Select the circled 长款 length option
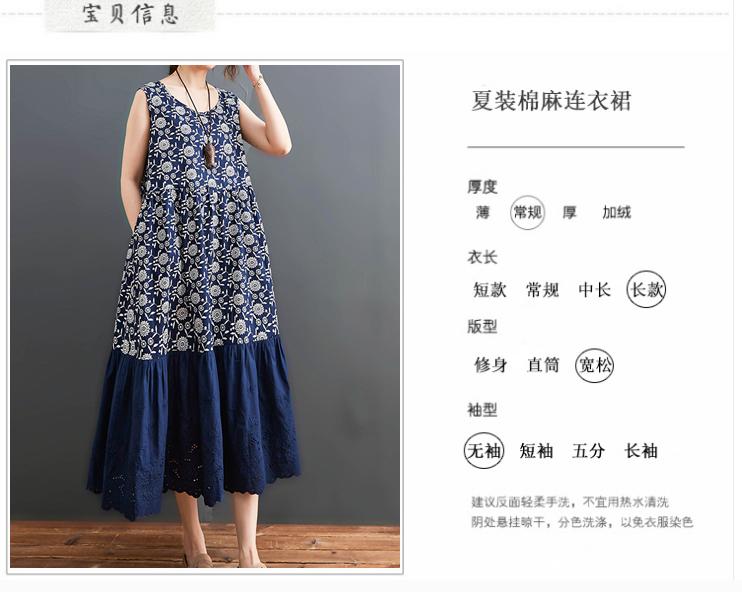 tap(646, 289)
